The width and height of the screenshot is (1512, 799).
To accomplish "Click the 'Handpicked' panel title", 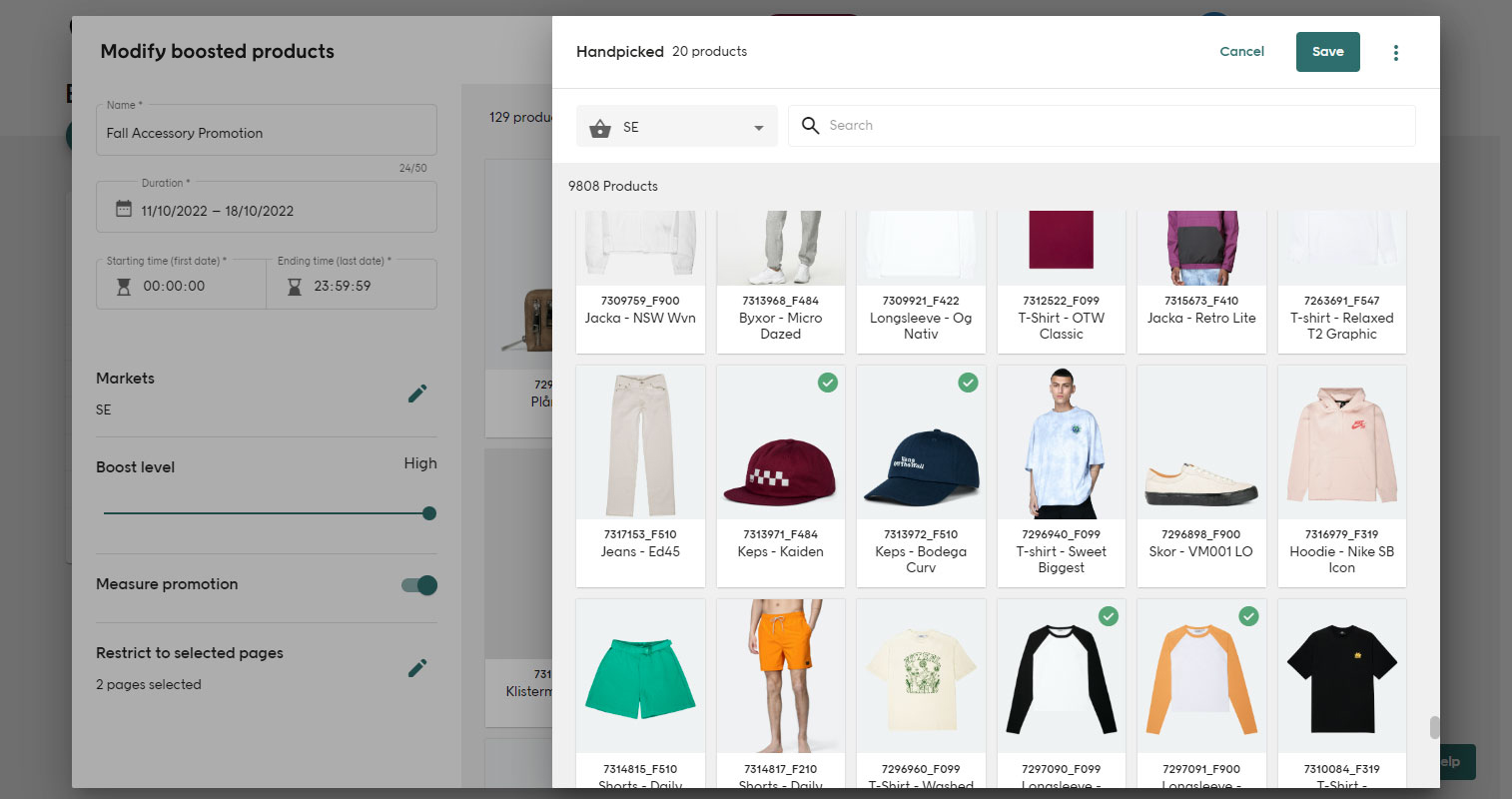I will 620,51.
